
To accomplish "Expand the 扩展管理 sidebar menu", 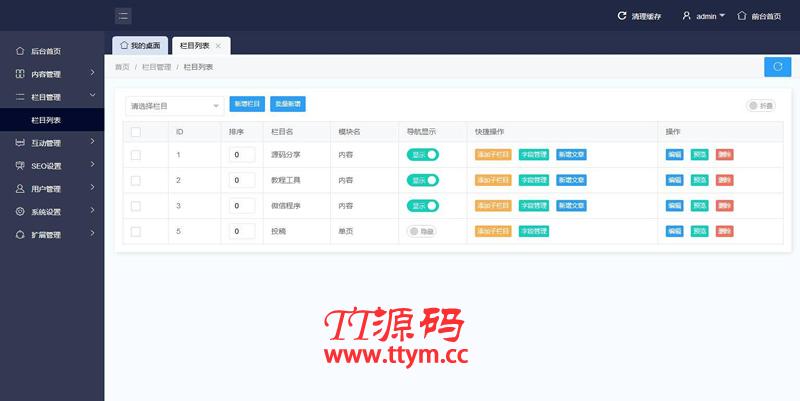I will pyautogui.click(x=52, y=235).
